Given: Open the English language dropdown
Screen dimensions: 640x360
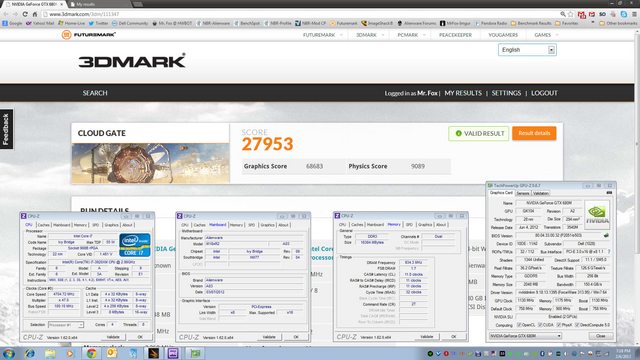Looking at the screenshot, I should coord(527,50).
